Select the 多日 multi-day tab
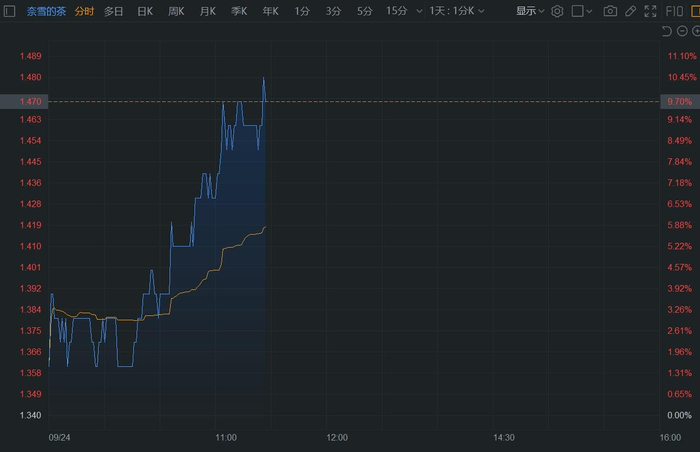The image size is (700, 452). [114, 11]
